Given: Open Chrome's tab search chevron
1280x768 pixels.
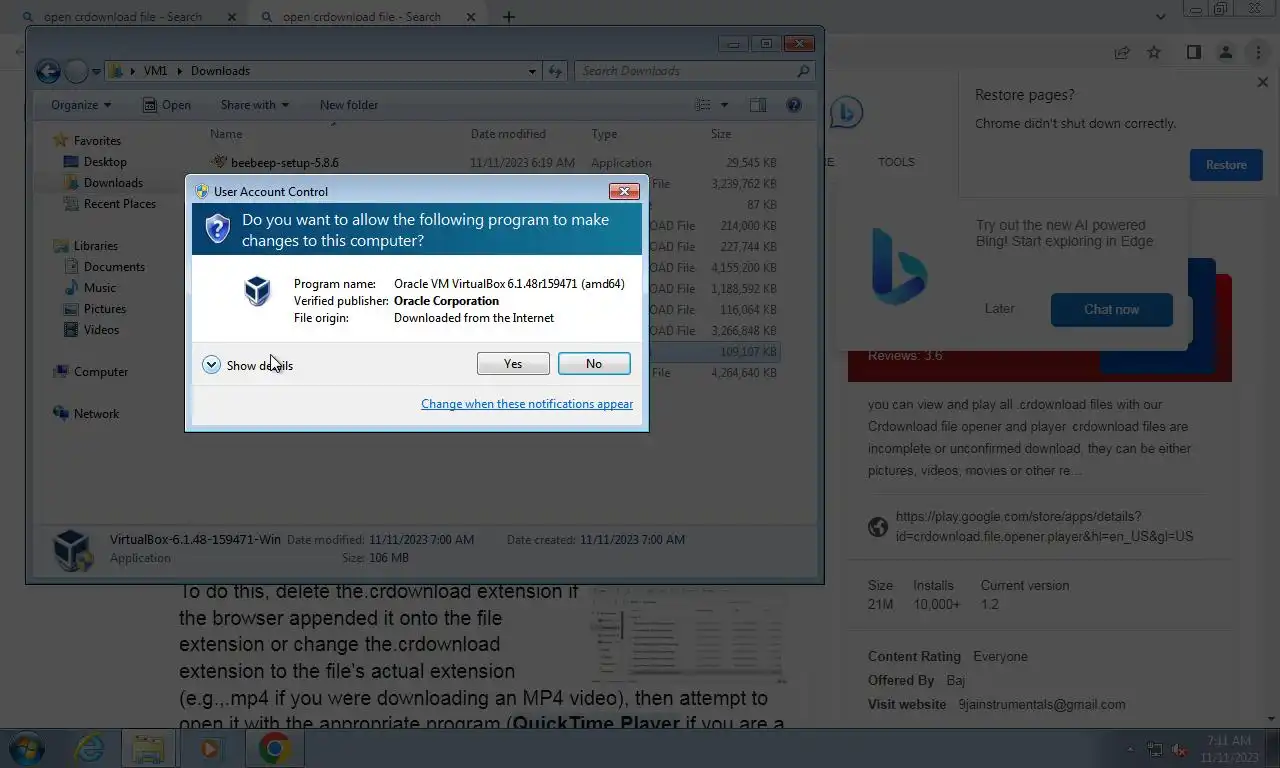Looking at the screenshot, I should [x=1160, y=17].
